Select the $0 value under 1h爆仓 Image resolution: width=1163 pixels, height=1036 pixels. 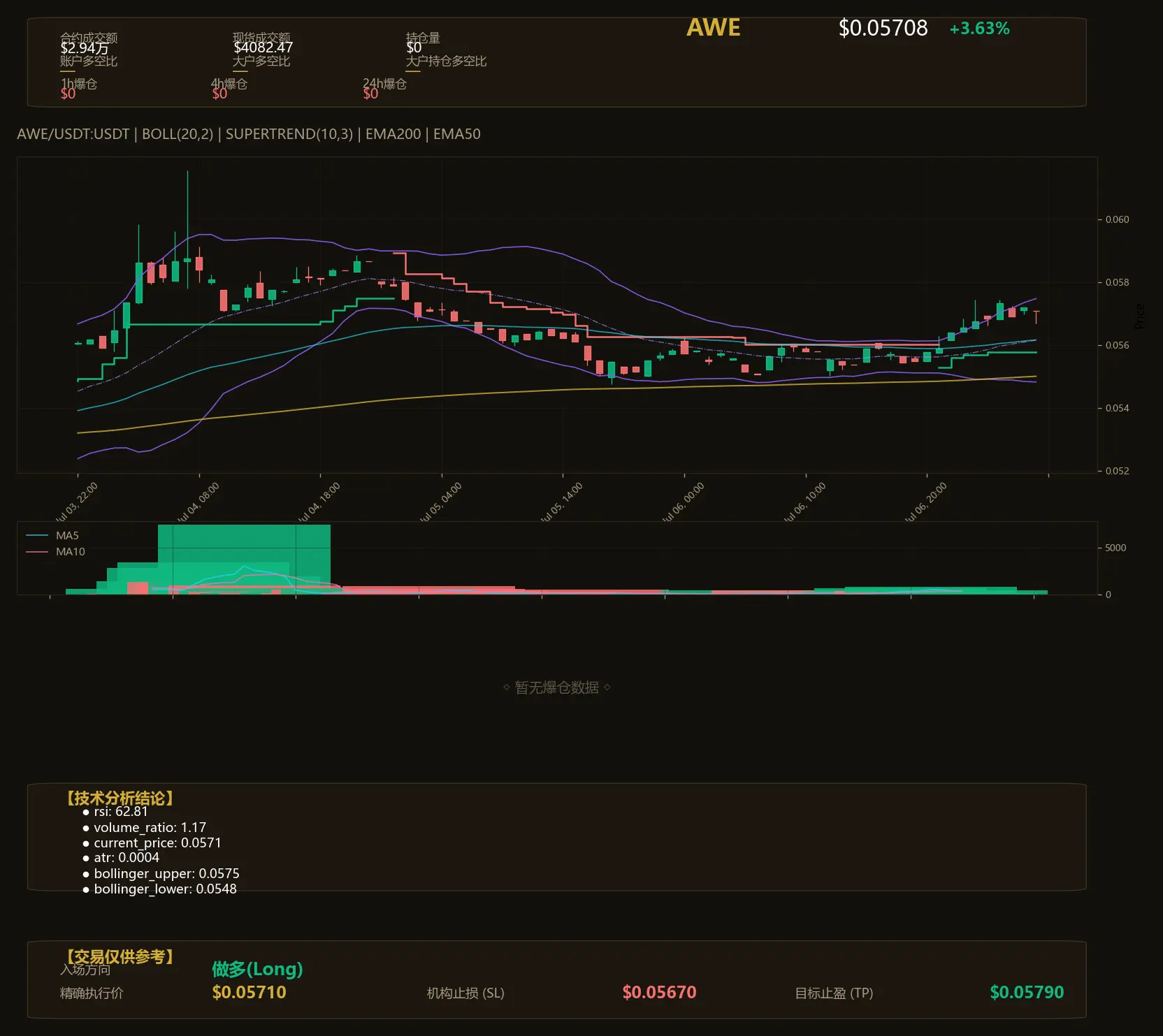point(68,94)
